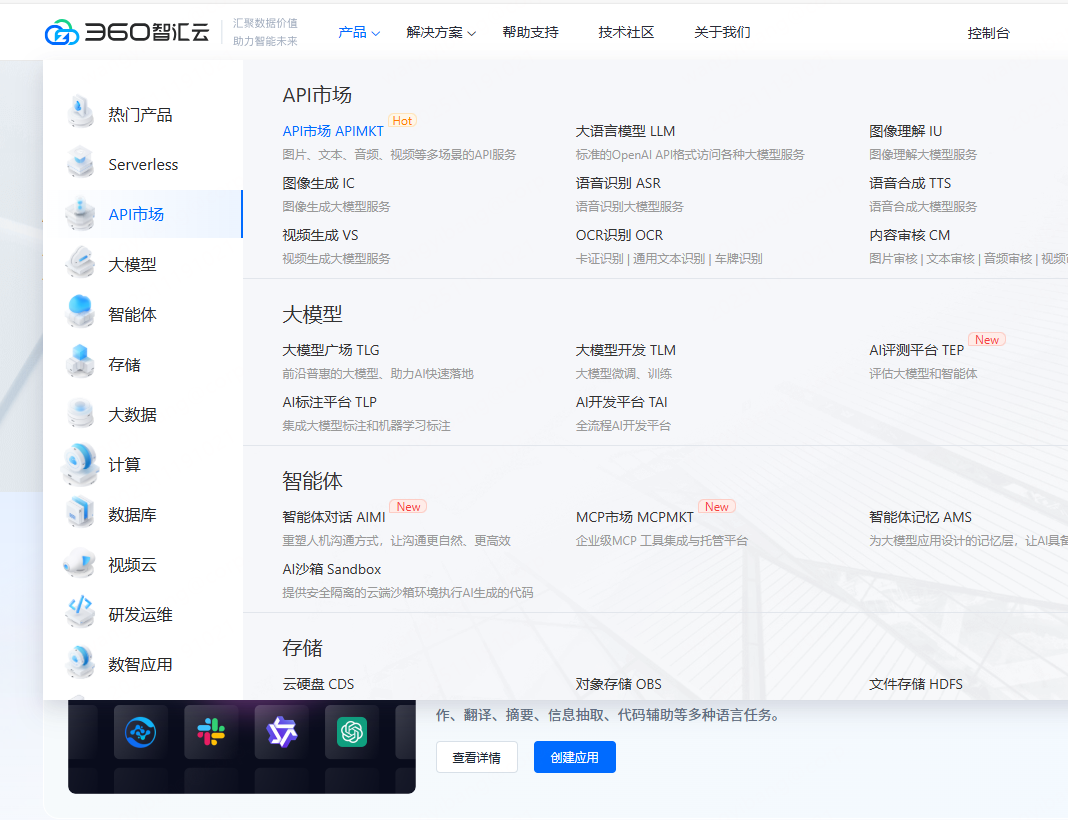Select 存储 category in sidebar

click(124, 364)
